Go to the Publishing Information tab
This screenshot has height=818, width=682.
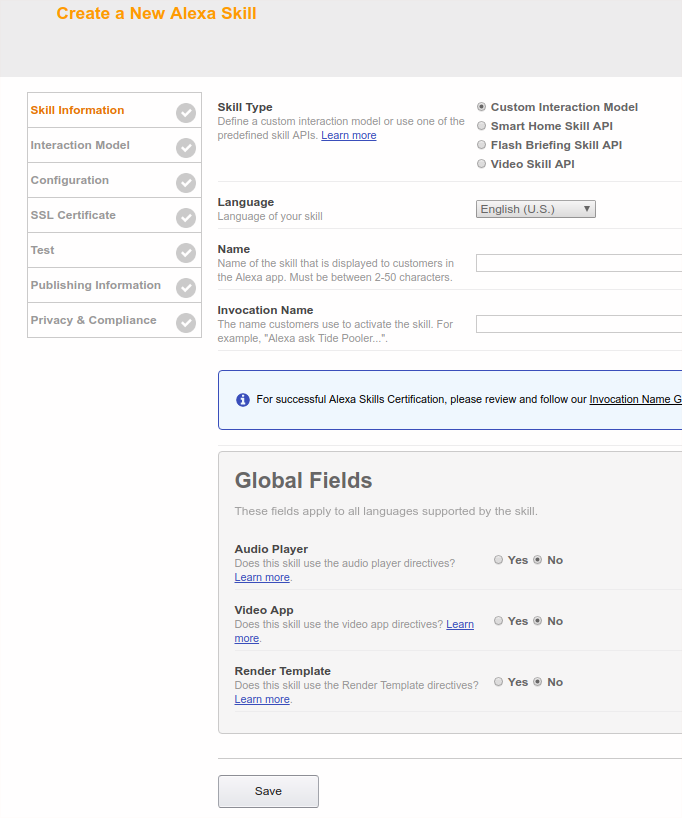point(95,285)
